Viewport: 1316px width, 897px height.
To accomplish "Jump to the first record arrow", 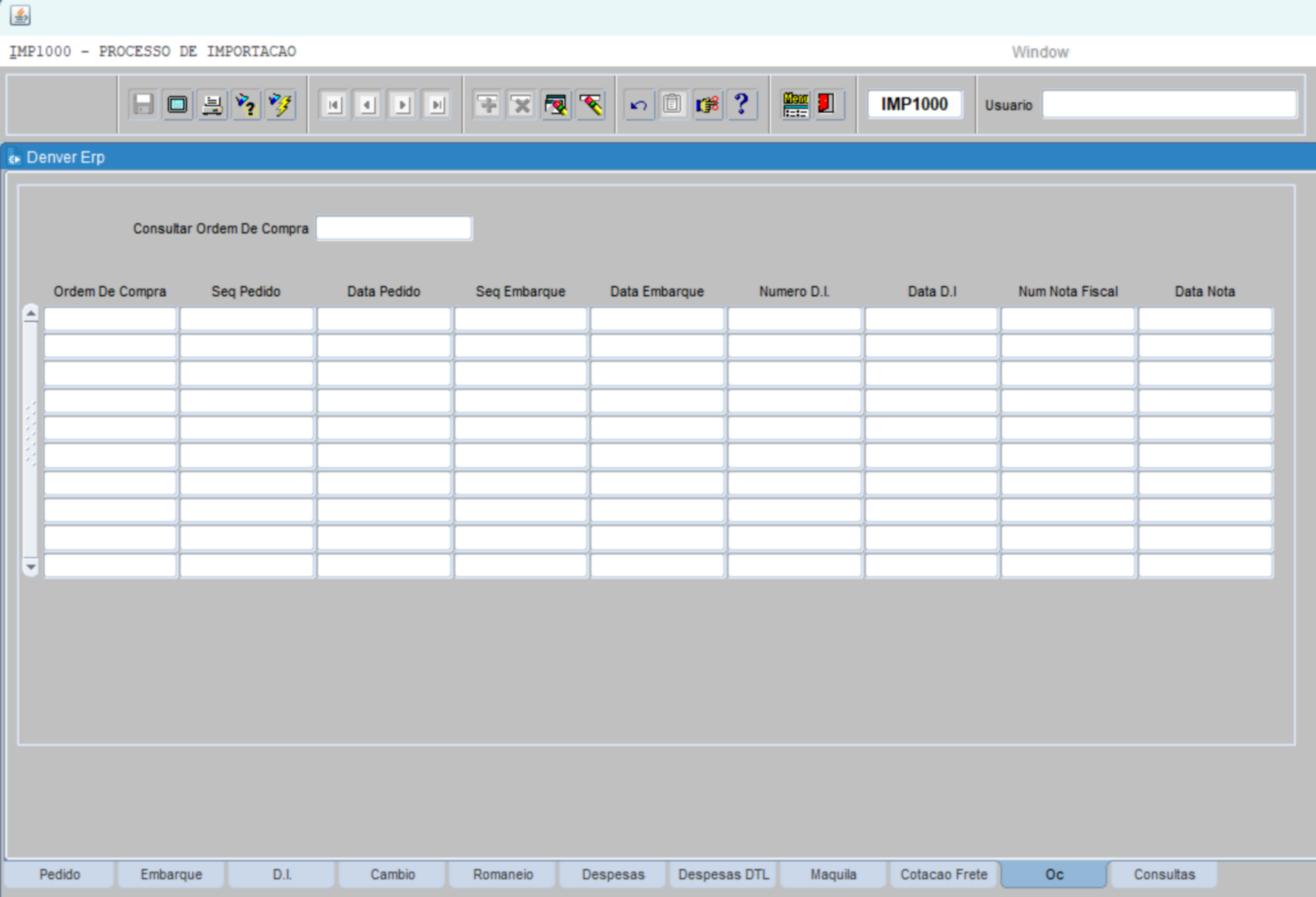I will tap(334, 105).
